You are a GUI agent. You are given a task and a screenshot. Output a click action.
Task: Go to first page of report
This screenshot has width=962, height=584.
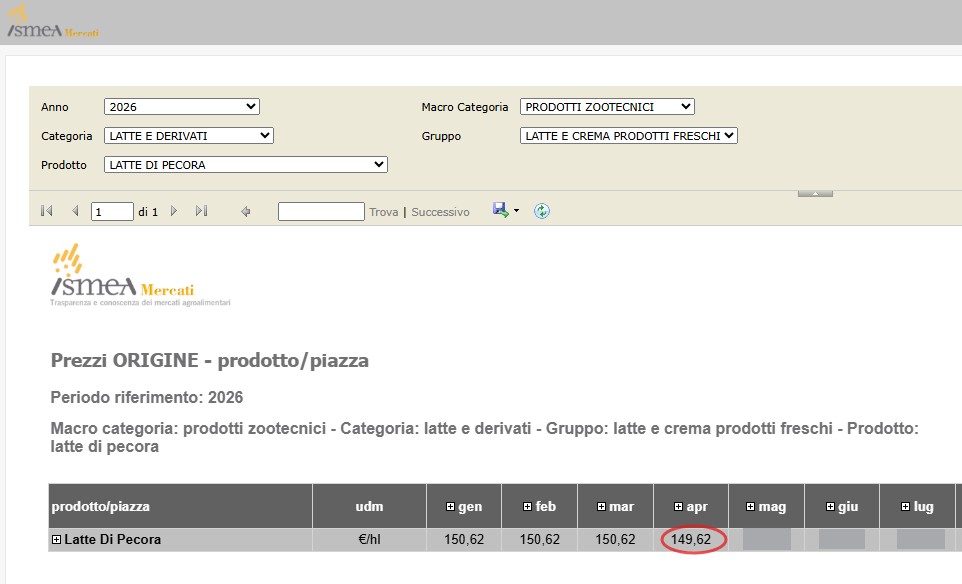[47, 211]
